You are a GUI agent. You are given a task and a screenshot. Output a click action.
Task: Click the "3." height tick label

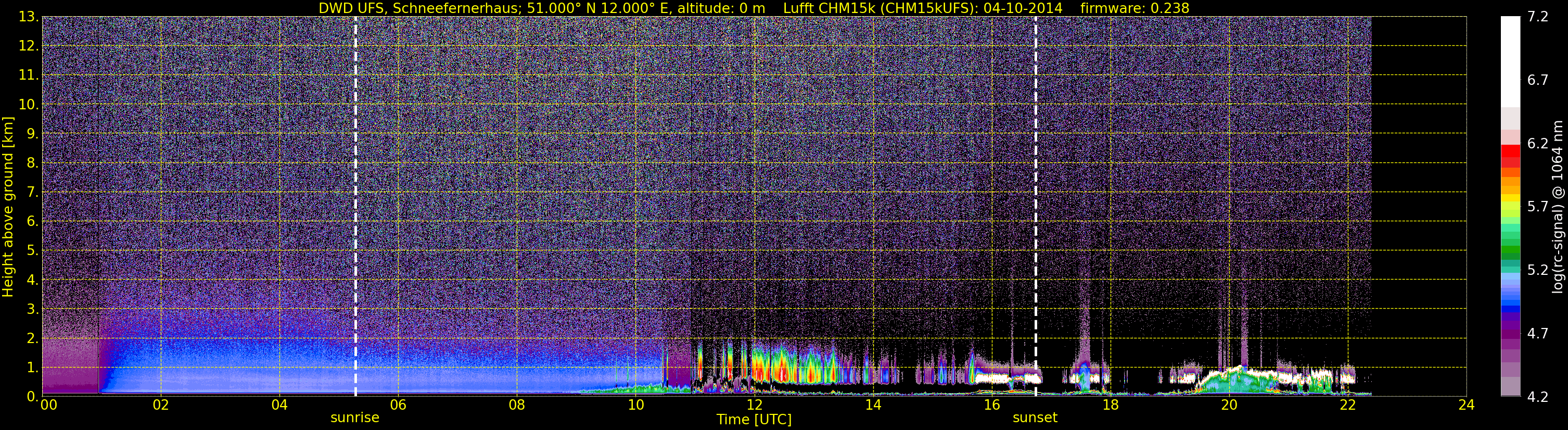pos(32,309)
